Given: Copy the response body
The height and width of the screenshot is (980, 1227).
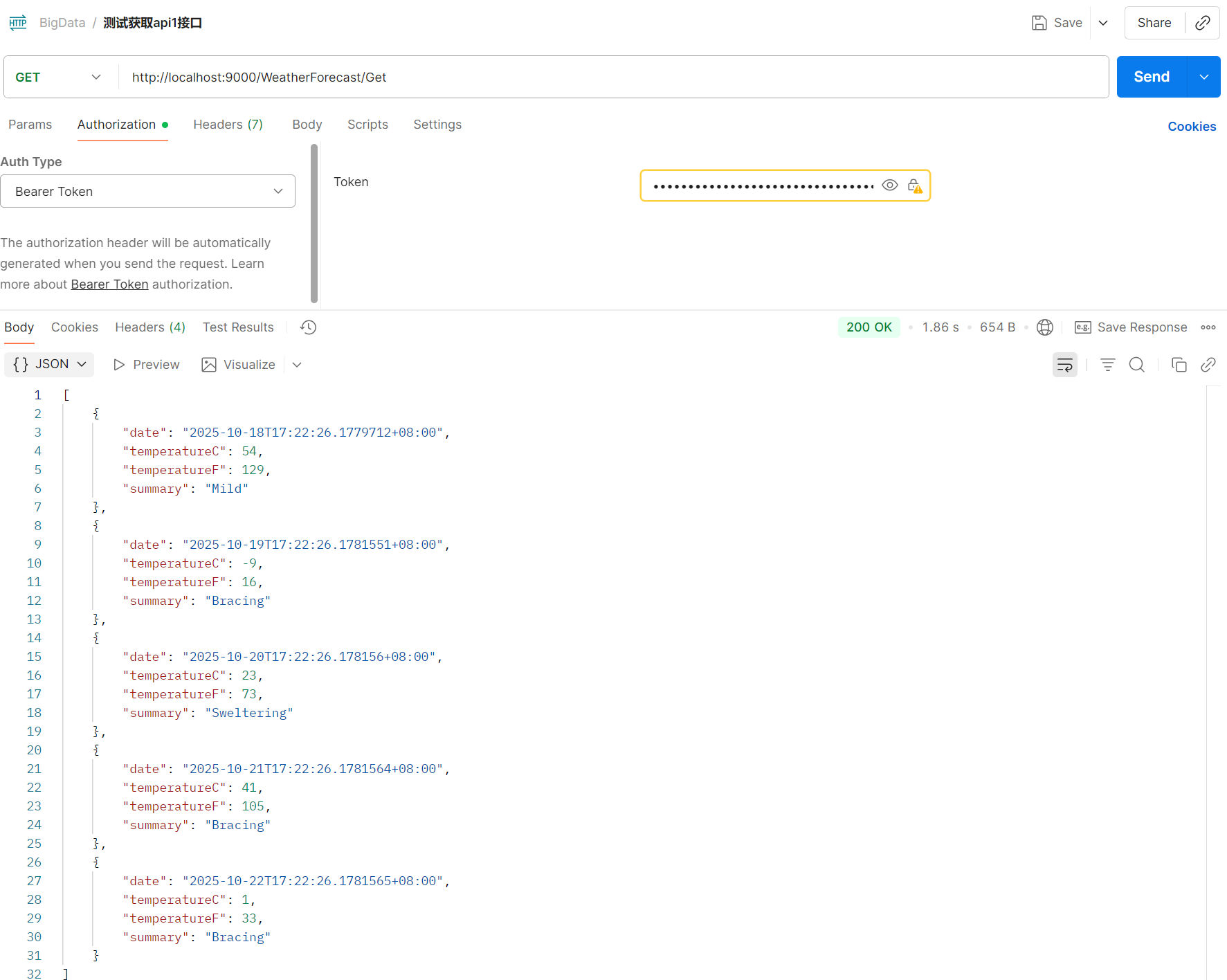Looking at the screenshot, I should pyautogui.click(x=1179, y=365).
